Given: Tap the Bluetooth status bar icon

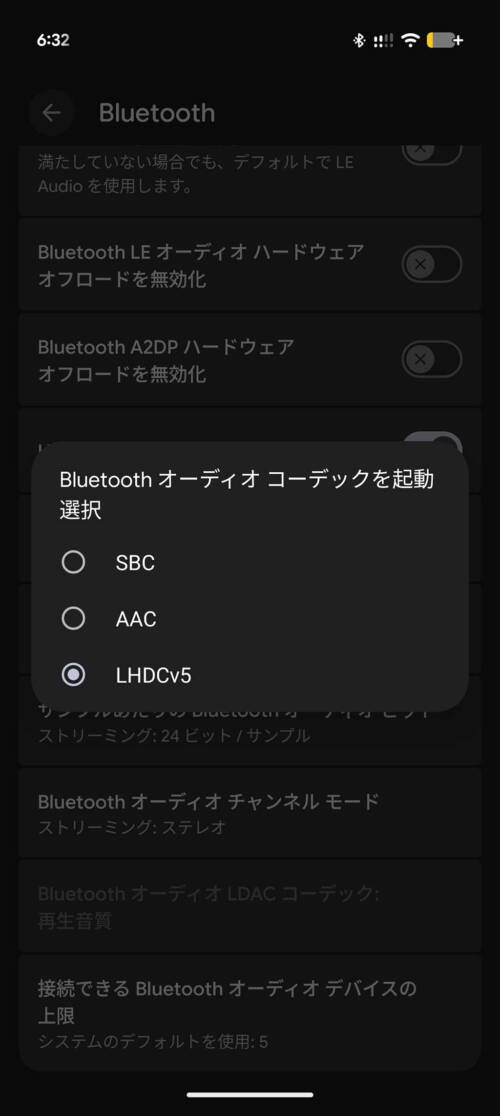Looking at the screenshot, I should click(359, 41).
